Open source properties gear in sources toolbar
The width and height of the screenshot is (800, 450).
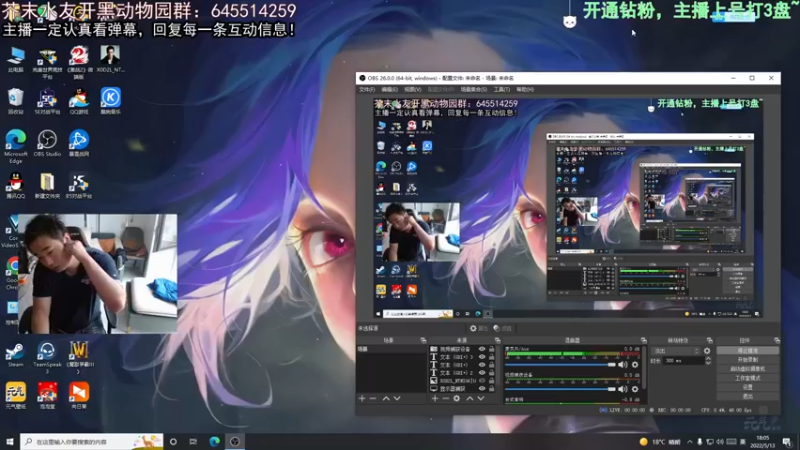click(x=457, y=398)
